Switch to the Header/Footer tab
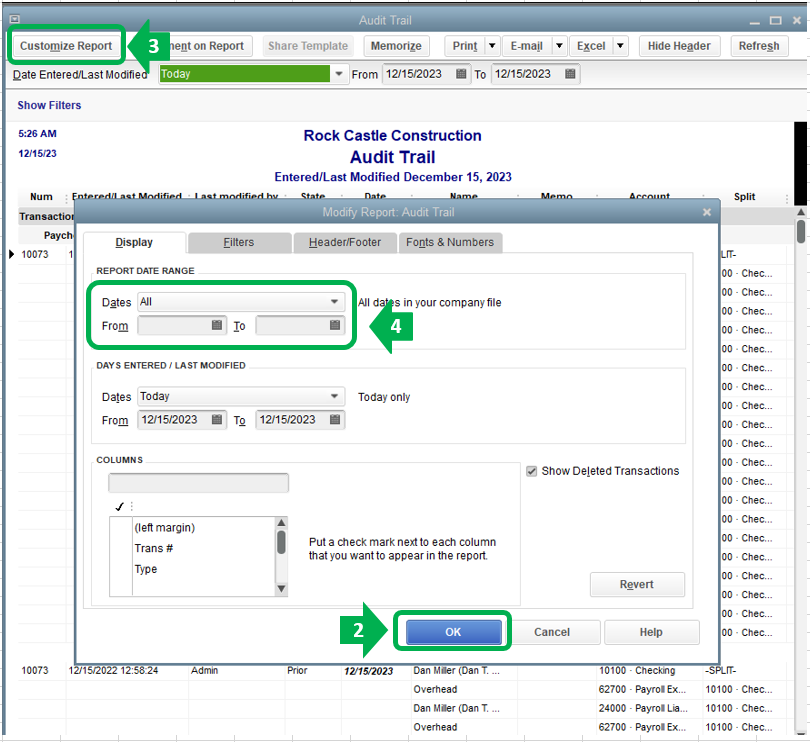This screenshot has height=742, width=810. (345, 242)
